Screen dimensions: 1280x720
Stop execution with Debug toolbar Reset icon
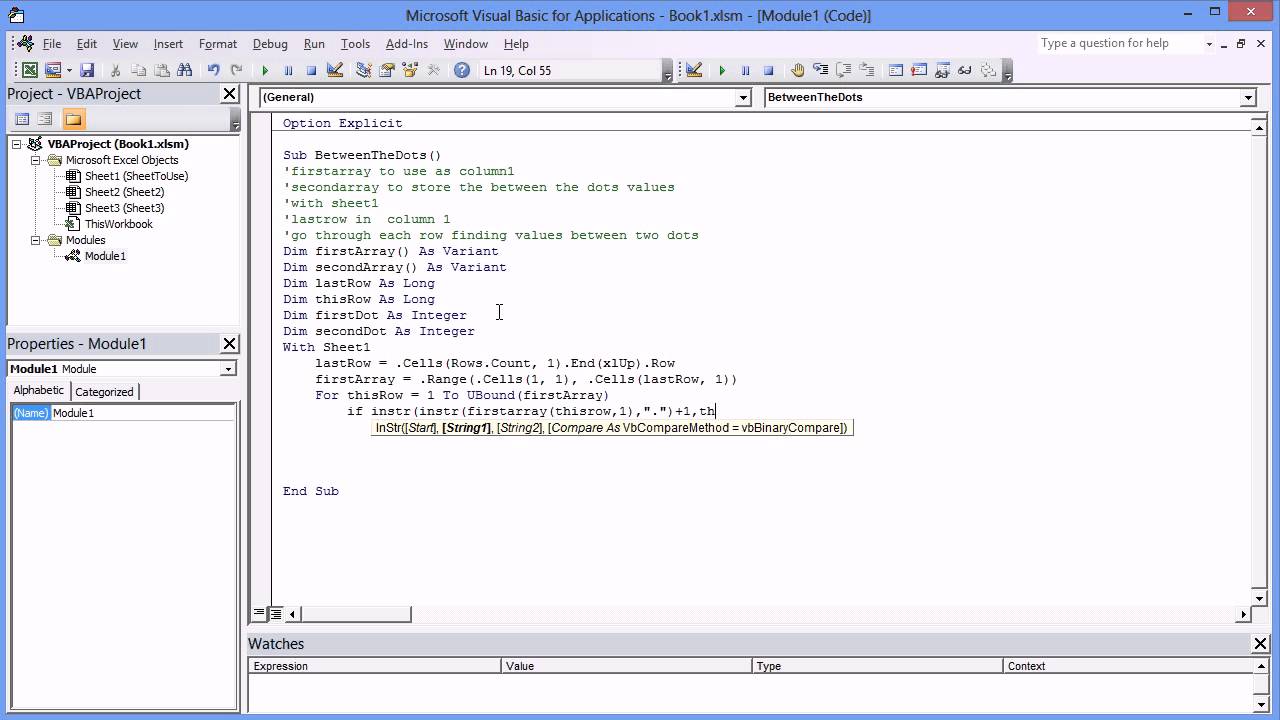pyautogui.click(x=768, y=70)
